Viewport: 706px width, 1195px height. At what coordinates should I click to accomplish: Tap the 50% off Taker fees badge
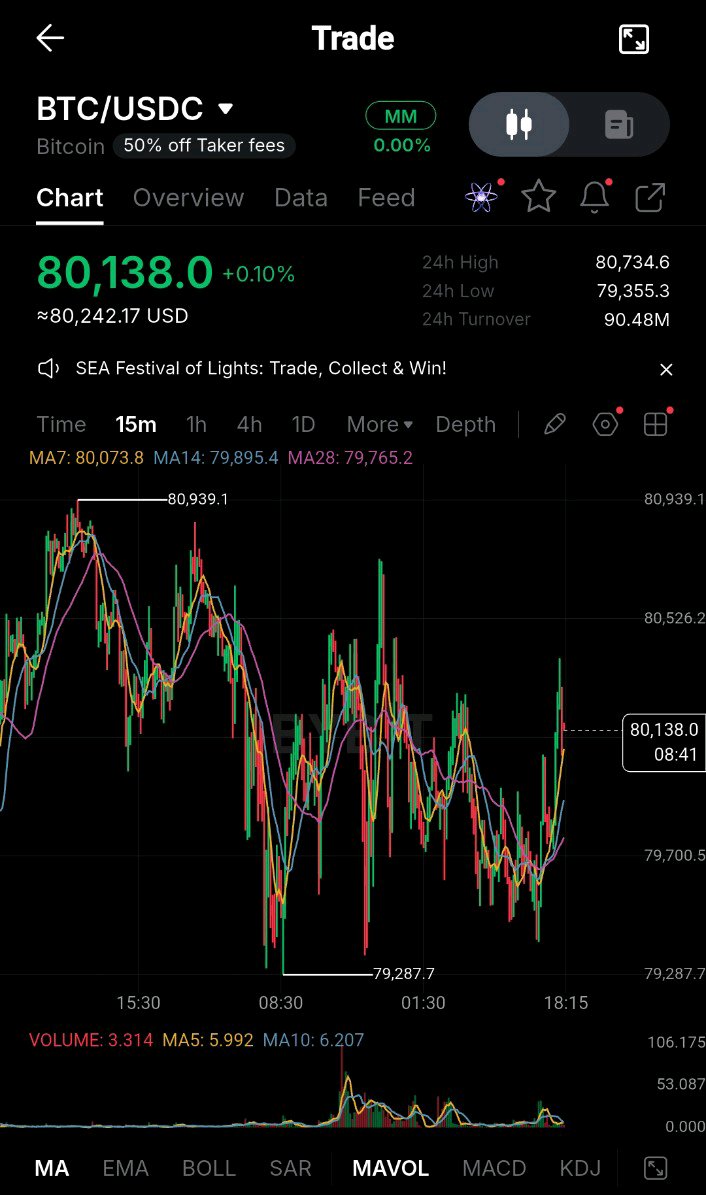click(204, 146)
